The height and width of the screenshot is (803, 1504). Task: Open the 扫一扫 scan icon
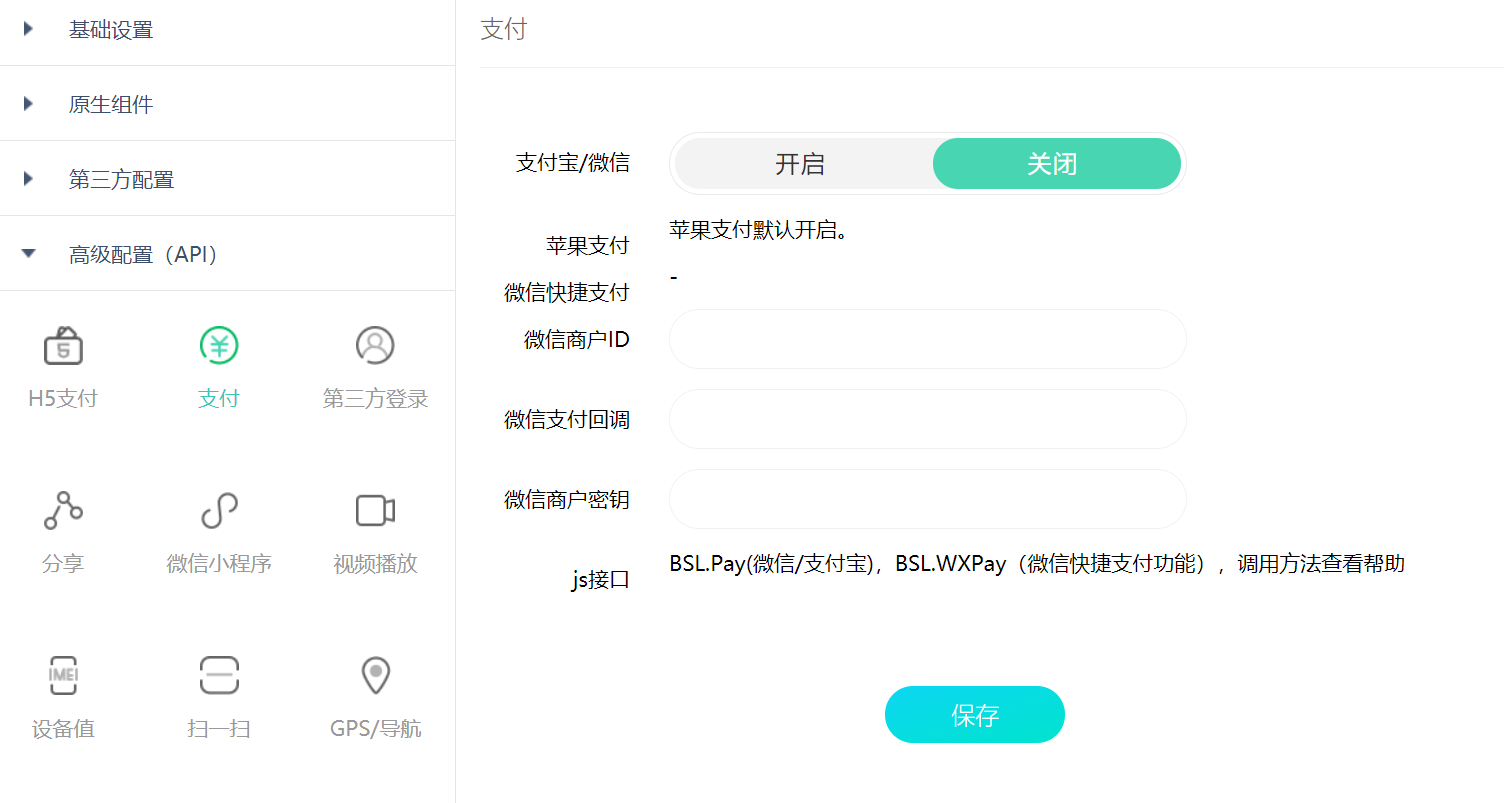219,676
